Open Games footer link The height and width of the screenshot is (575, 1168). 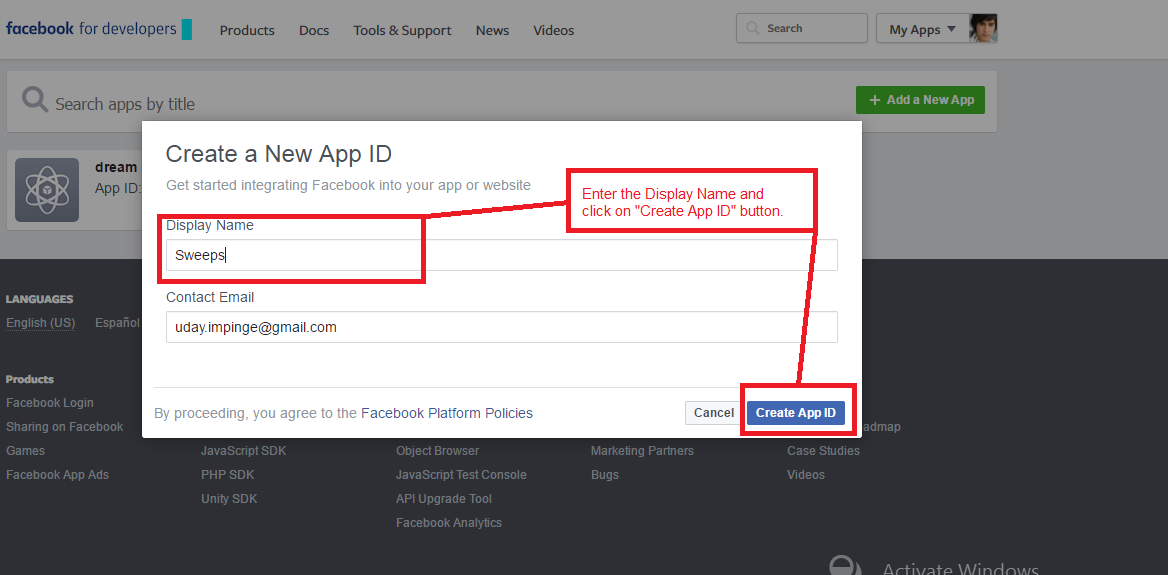pos(25,451)
